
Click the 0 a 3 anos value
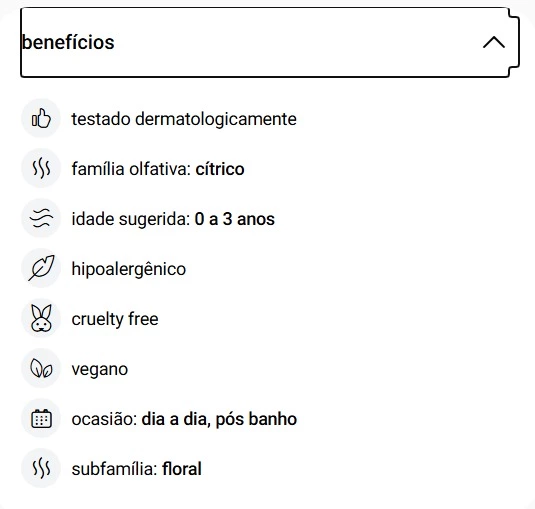pyautogui.click(x=234, y=219)
